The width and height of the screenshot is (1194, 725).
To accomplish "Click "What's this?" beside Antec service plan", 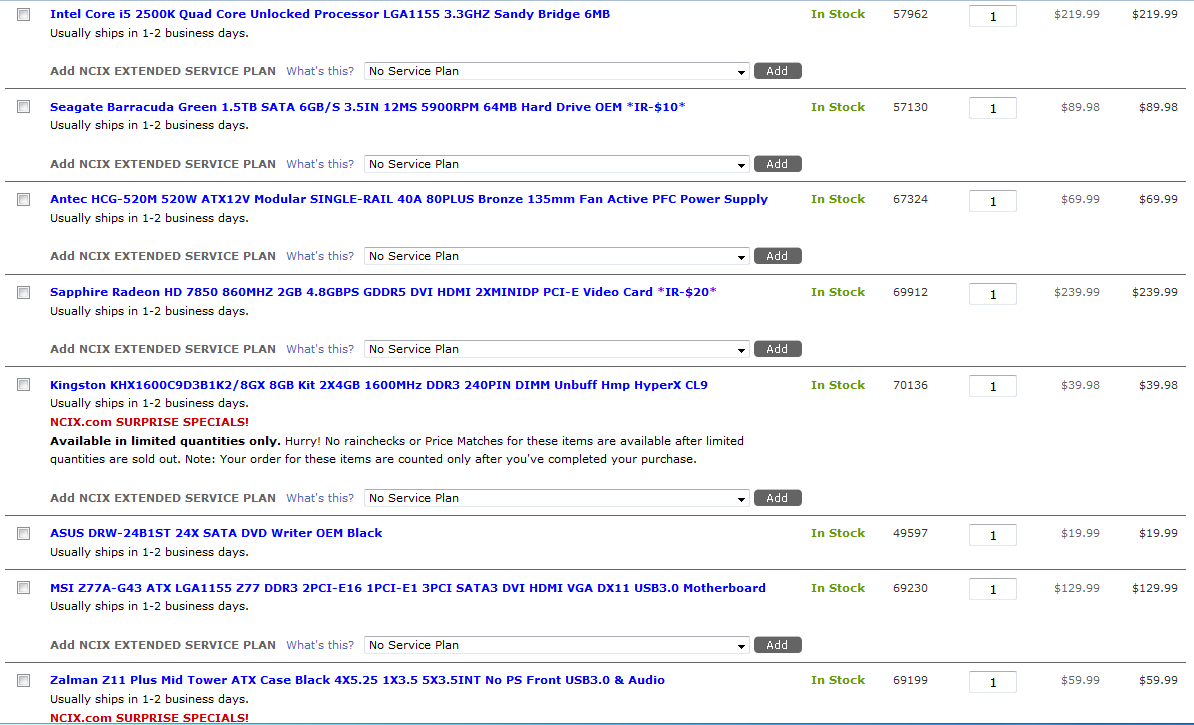I will click(x=320, y=256).
